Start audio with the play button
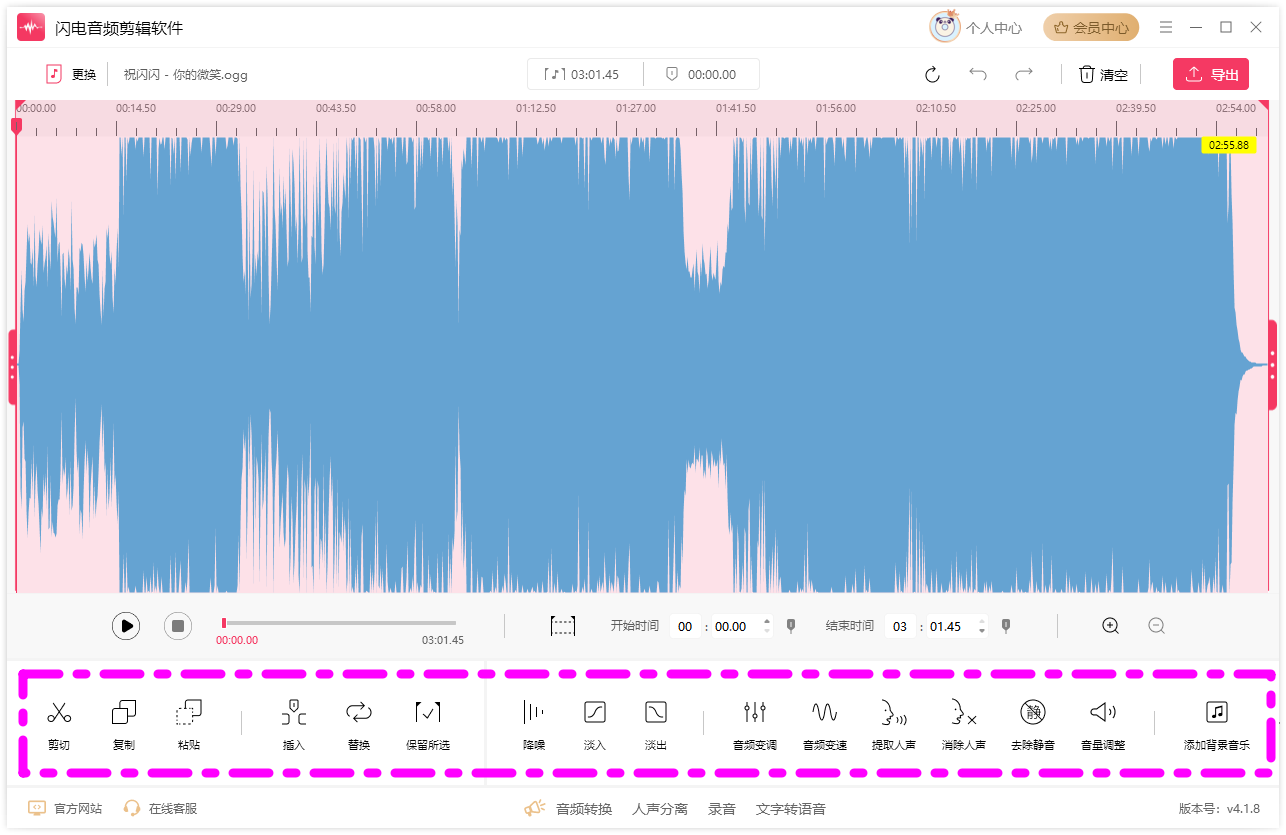The height and width of the screenshot is (835, 1286). pos(126,626)
